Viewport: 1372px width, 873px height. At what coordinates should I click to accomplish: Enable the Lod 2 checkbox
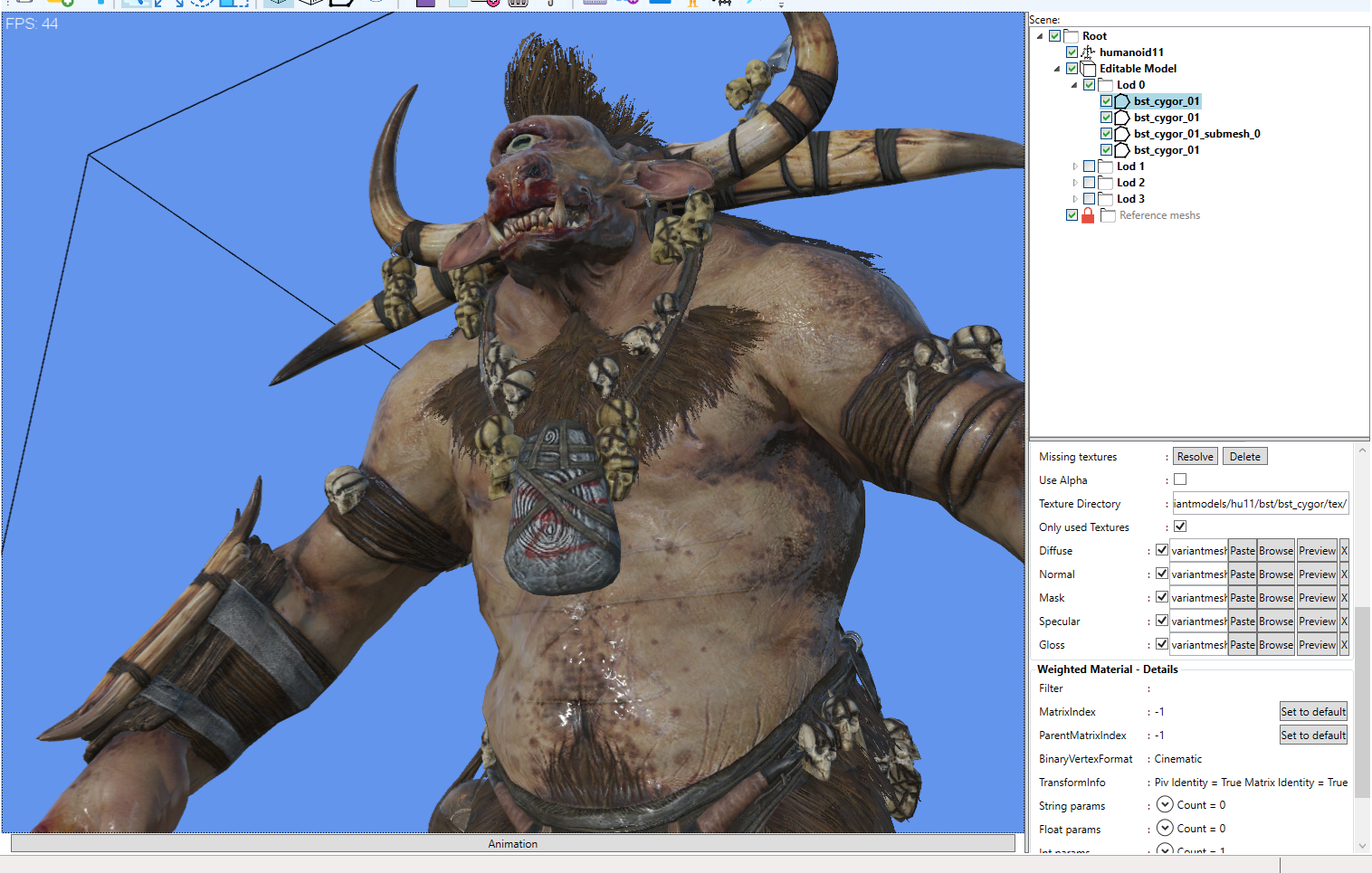(1089, 183)
